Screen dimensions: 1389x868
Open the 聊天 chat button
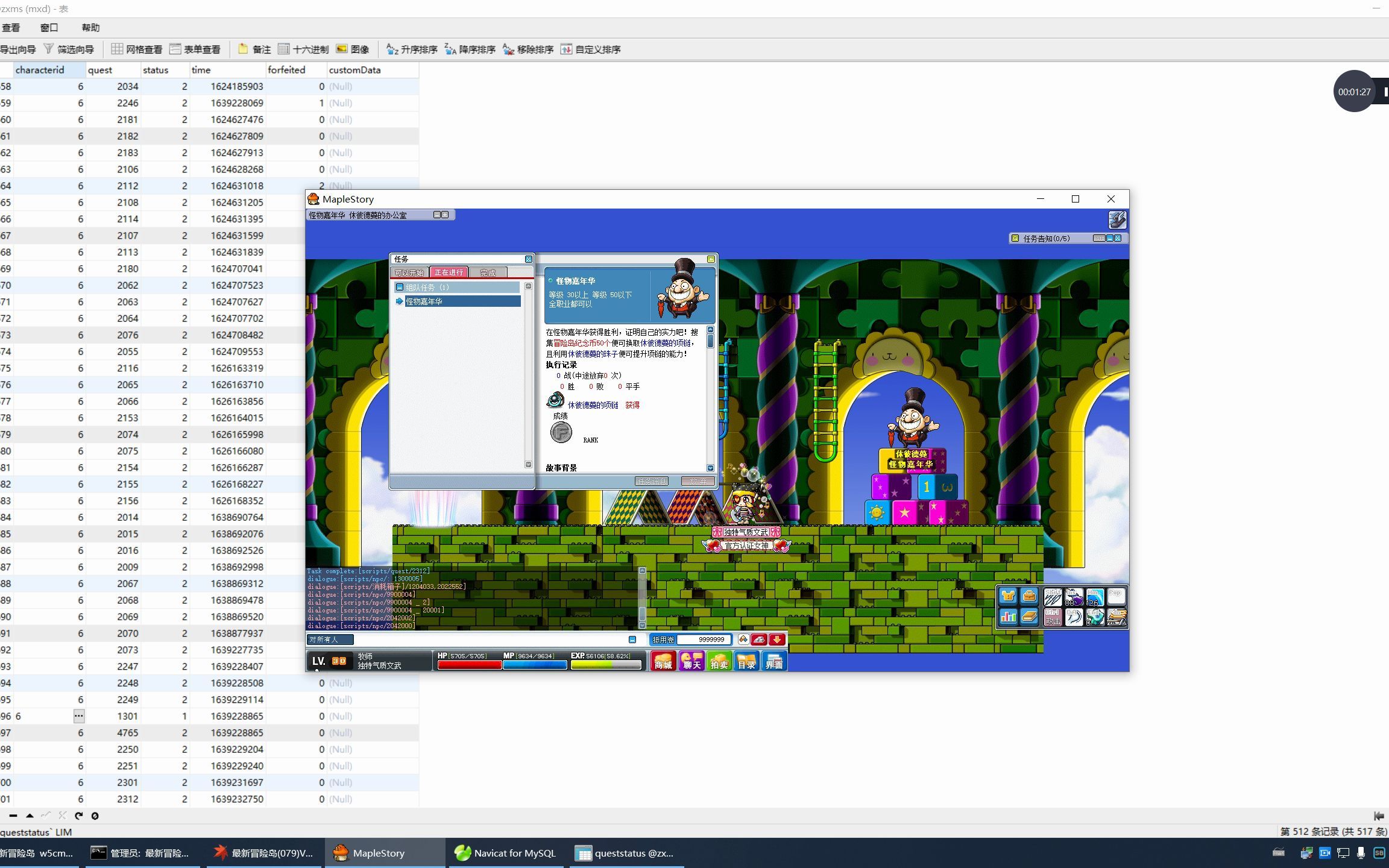pyautogui.click(x=691, y=661)
